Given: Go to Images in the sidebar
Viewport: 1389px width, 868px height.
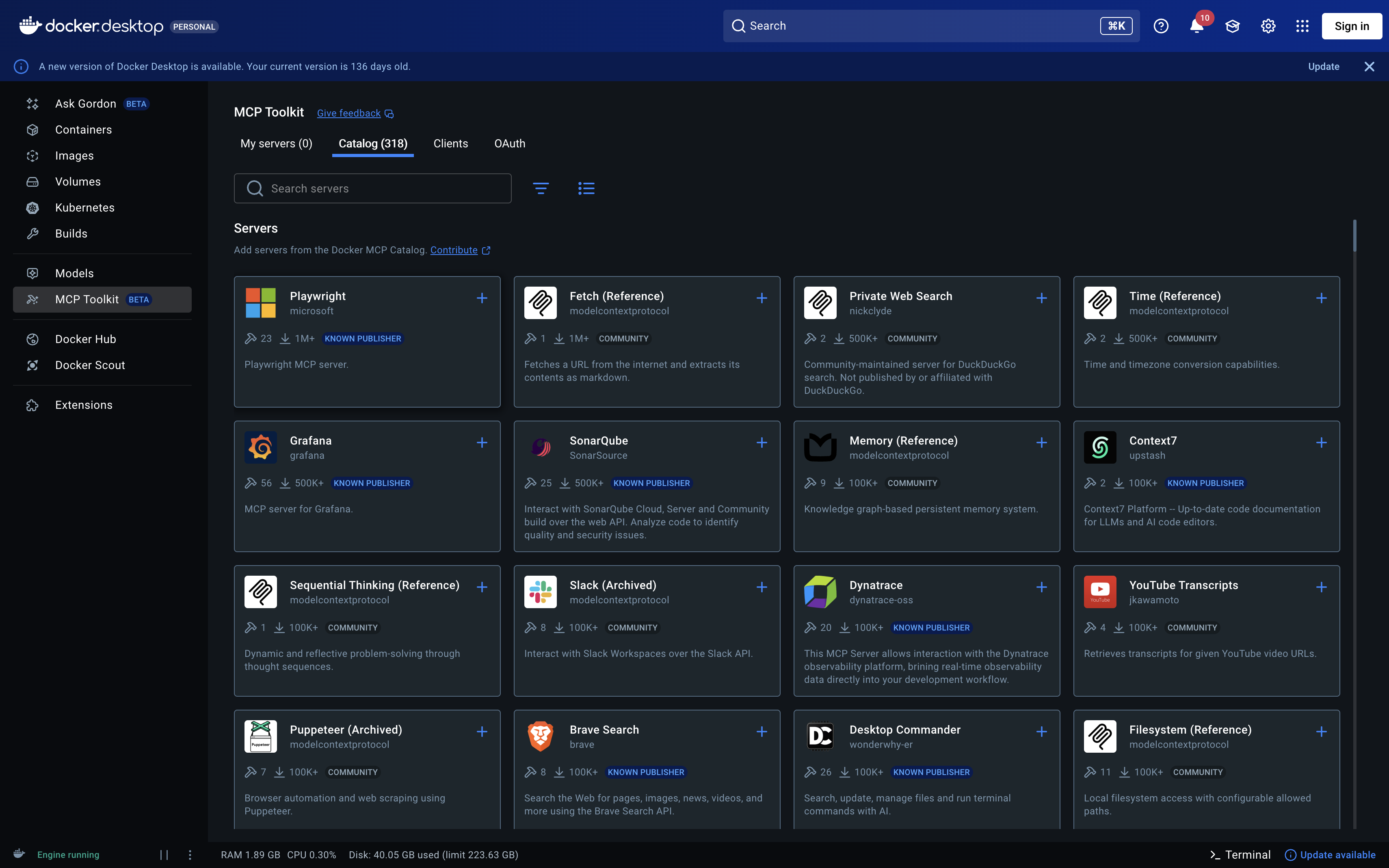Looking at the screenshot, I should click(x=102, y=155).
